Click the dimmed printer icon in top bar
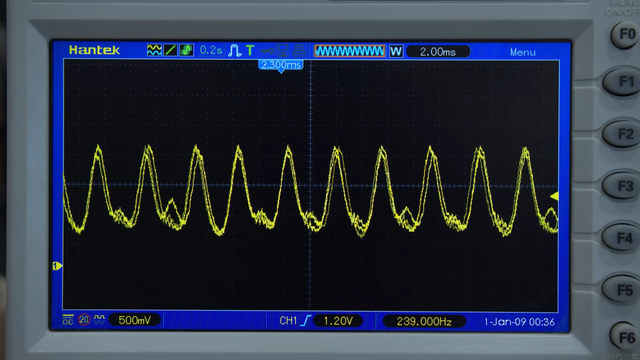Screen dimensions: 640x360 tap(299, 50)
